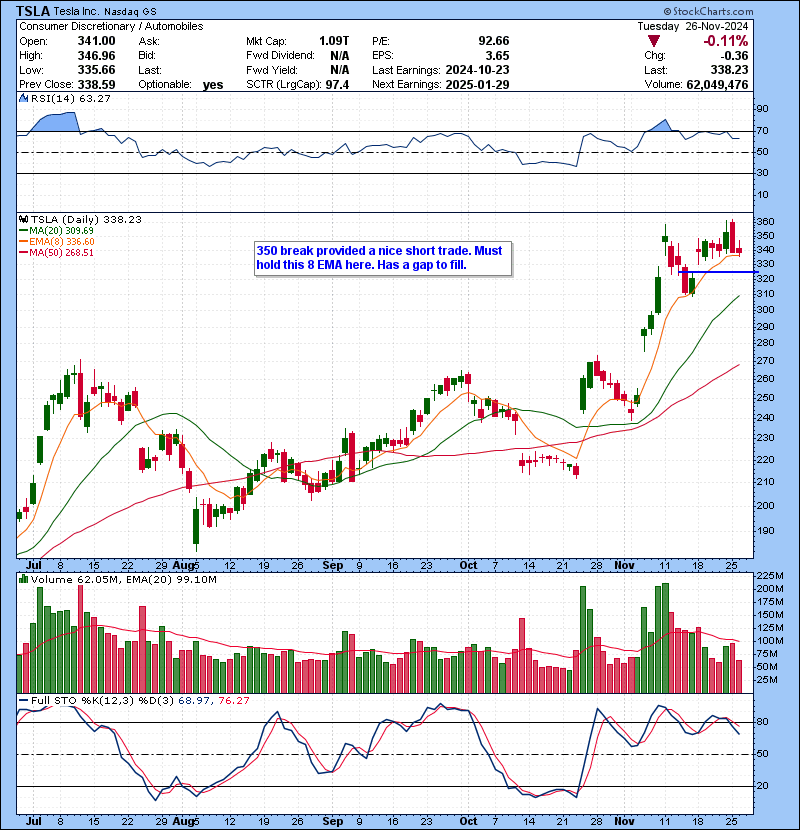The width and height of the screenshot is (800, 830).
Task: Click the 300 price axis label
Action: point(765,309)
